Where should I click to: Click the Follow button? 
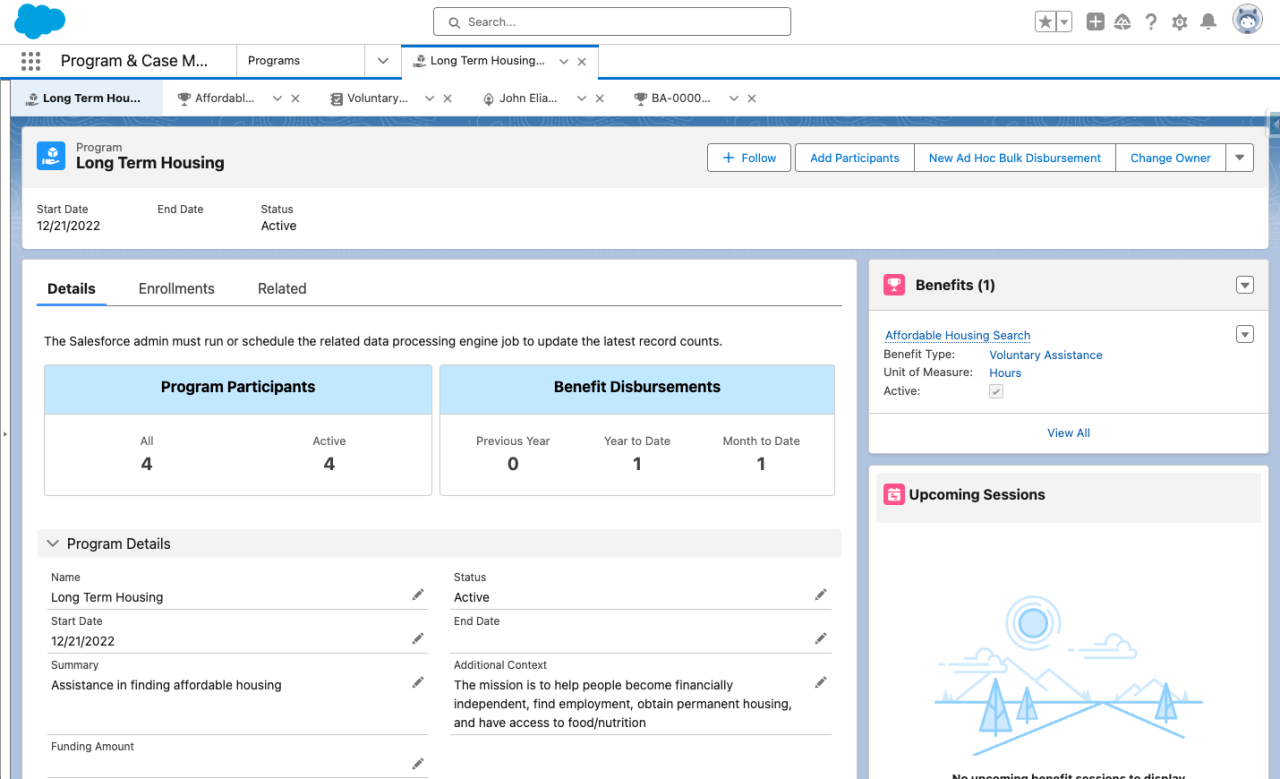749,158
